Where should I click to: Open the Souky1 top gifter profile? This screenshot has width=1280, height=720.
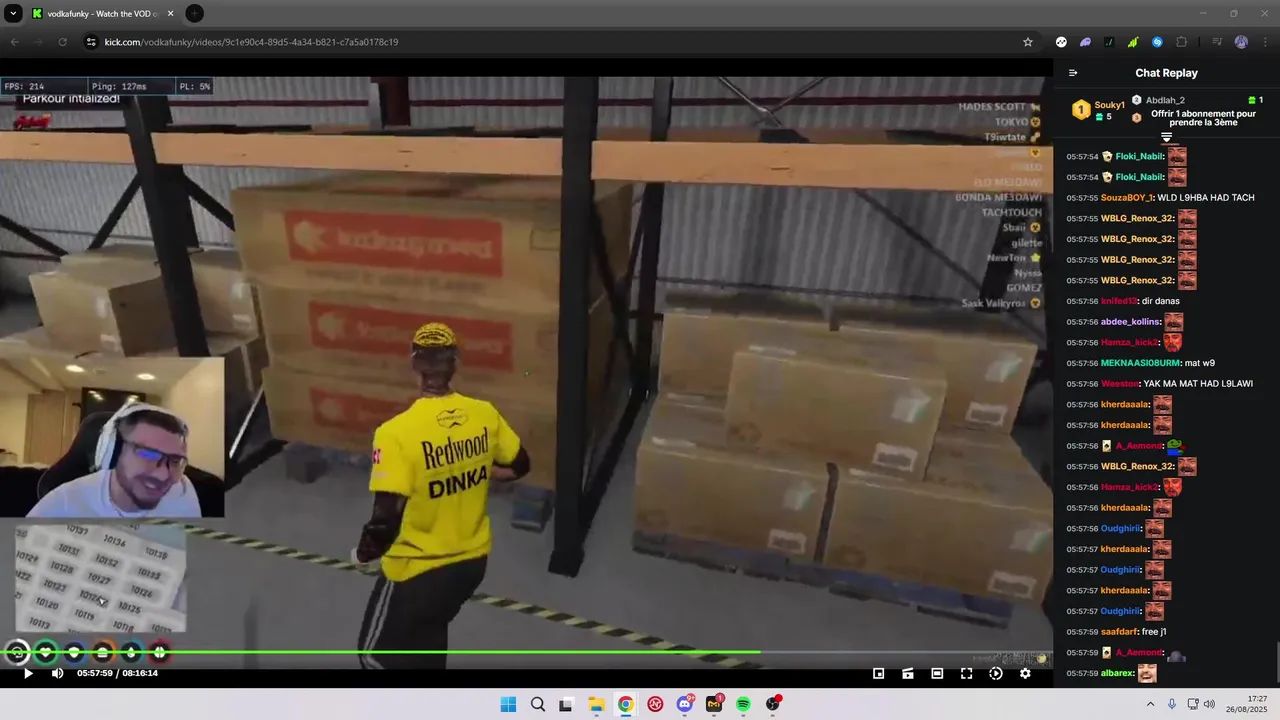click(1109, 105)
